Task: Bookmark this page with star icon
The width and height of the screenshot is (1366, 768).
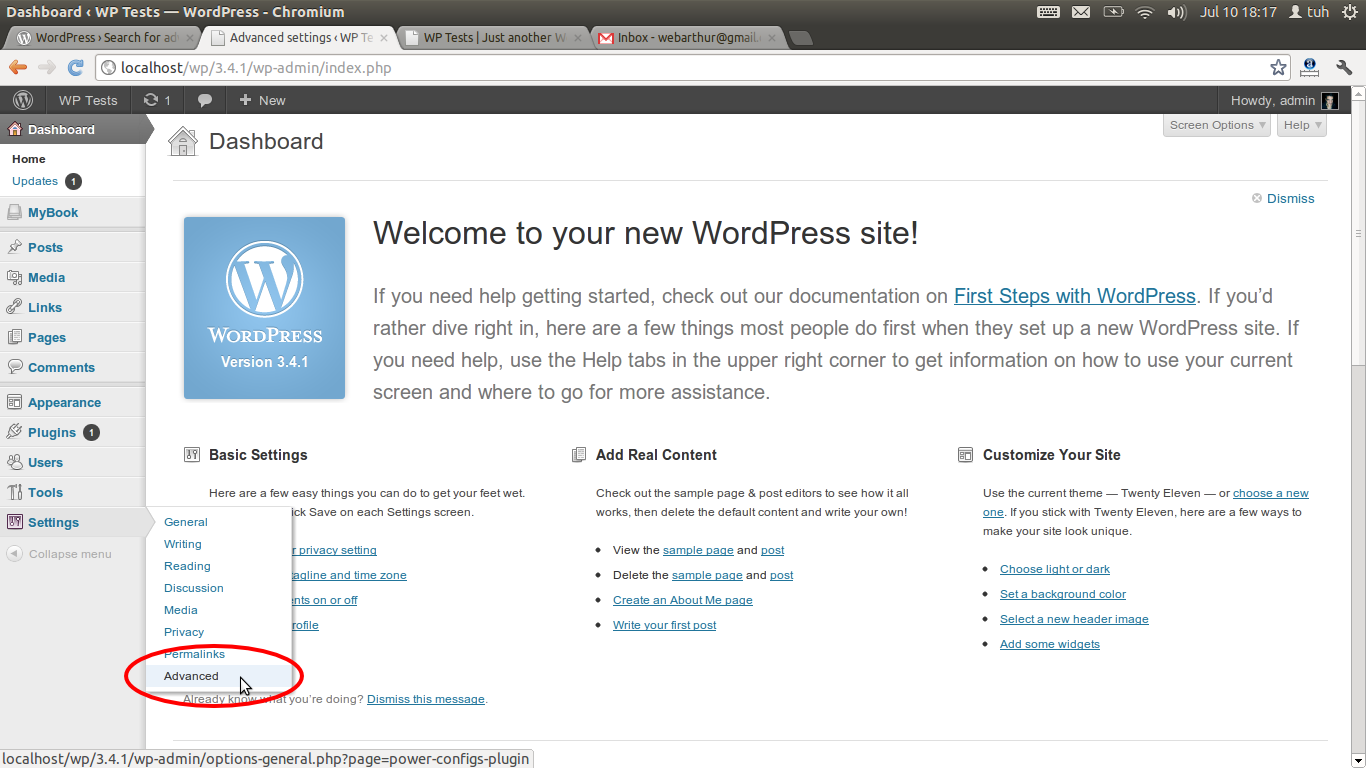Action: click(x=1278, y=68)
